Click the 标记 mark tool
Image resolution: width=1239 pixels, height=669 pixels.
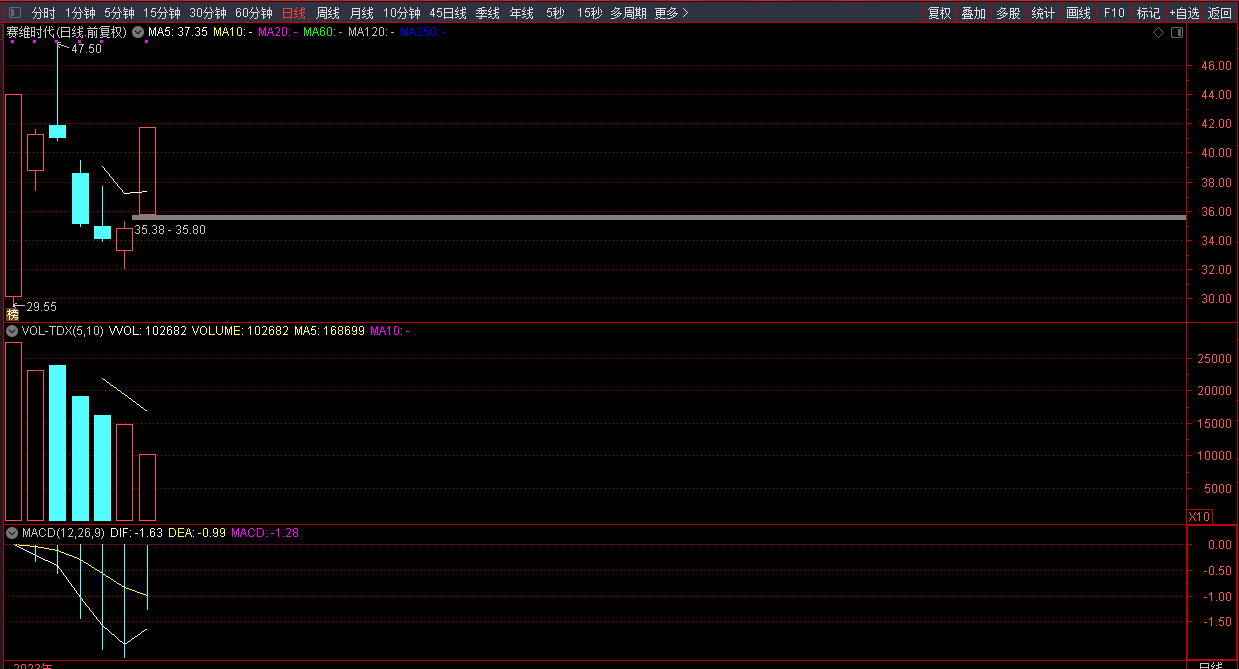pyautogui.click(x=1148, y=13)
